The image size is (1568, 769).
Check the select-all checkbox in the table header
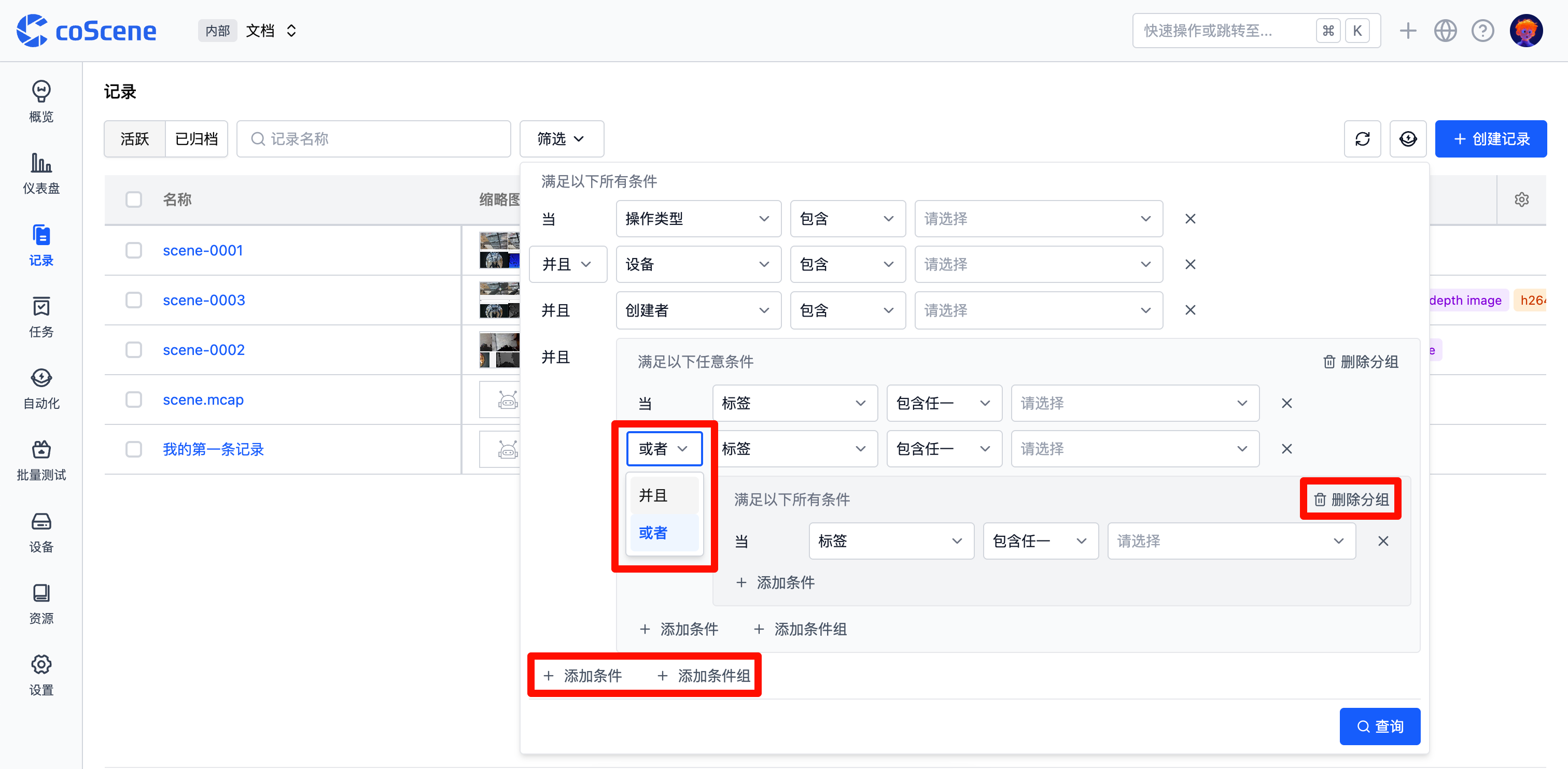tap(134, 199)
